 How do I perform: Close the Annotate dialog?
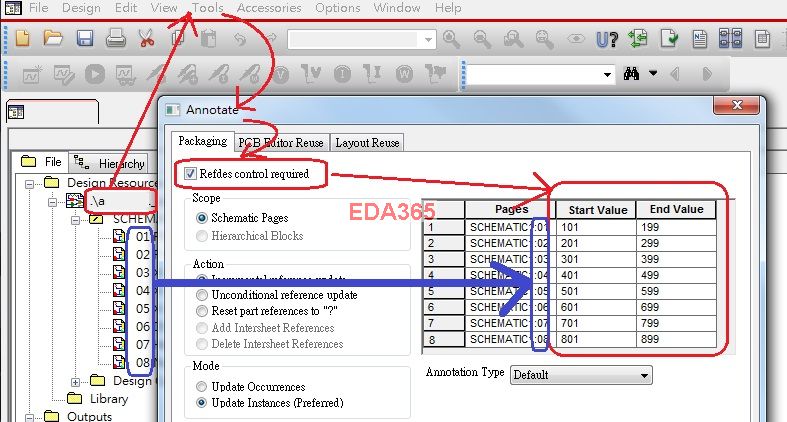point(737,105)
